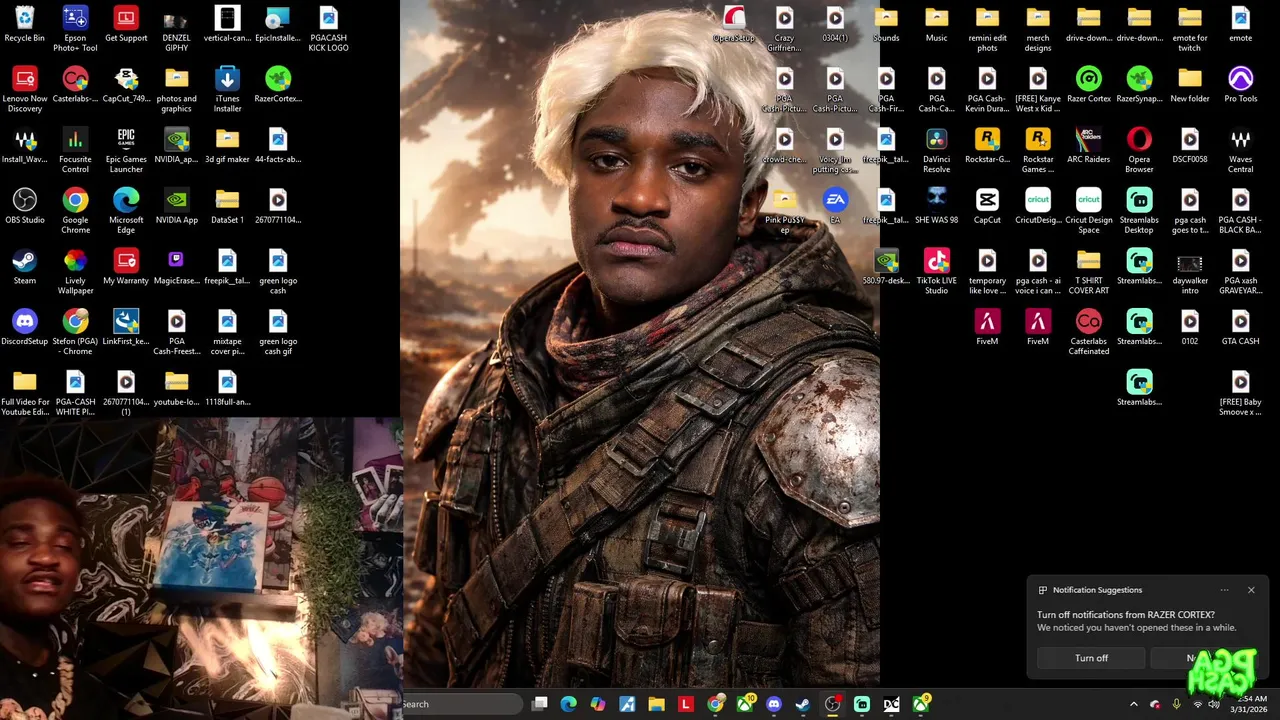The image size is (1280, 720).
Task: Select the PGACASH KICK LOGO file
Action: pyautogui.click(x=328, y=29)
